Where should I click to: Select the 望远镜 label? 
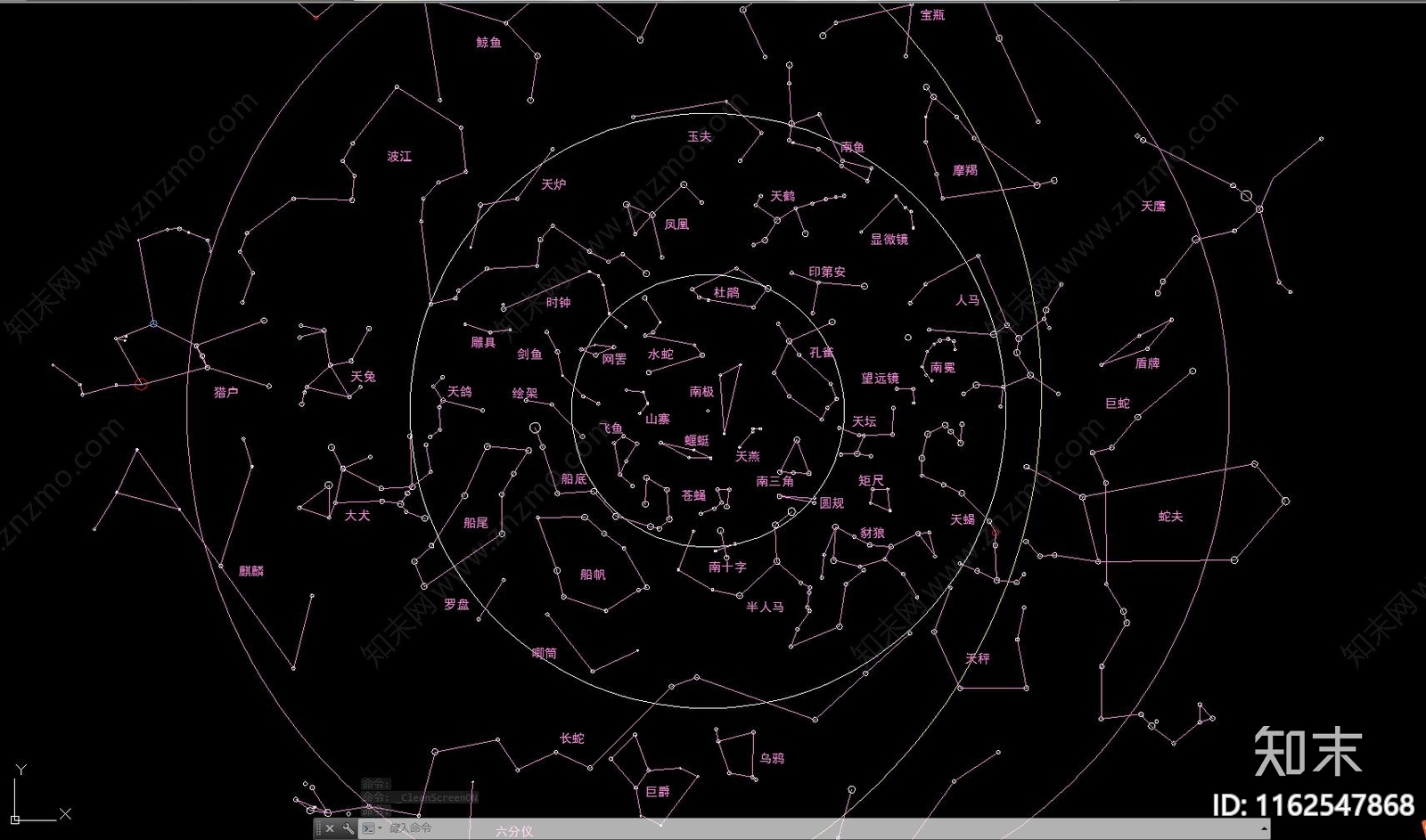[881, 379]
